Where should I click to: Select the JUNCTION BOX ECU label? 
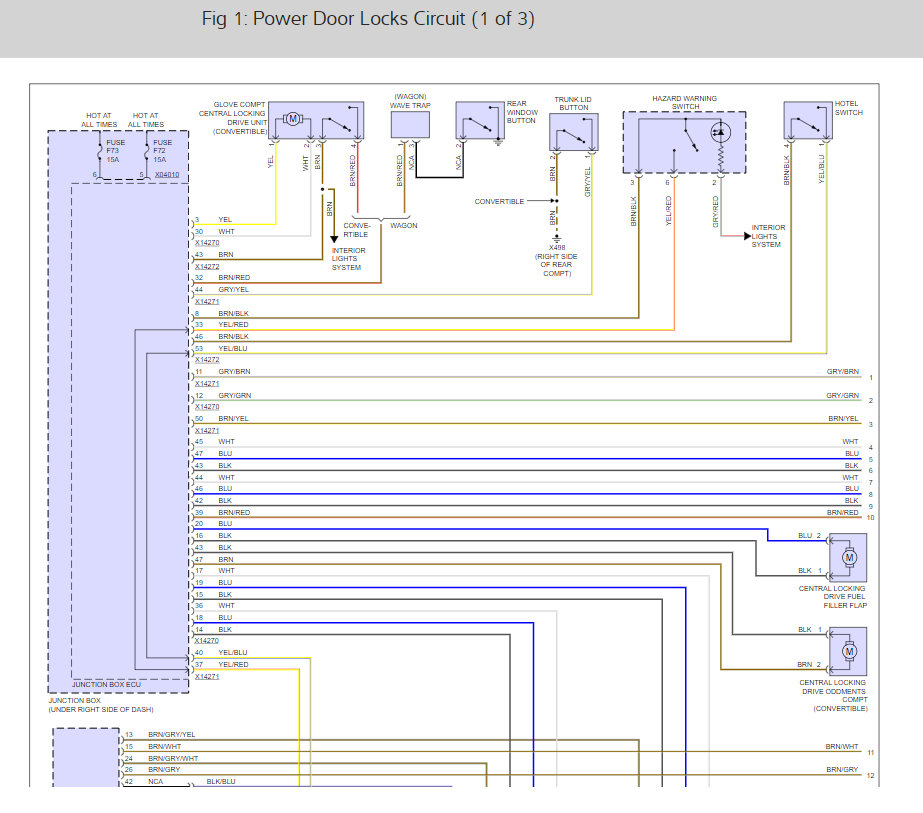point(107,685)
